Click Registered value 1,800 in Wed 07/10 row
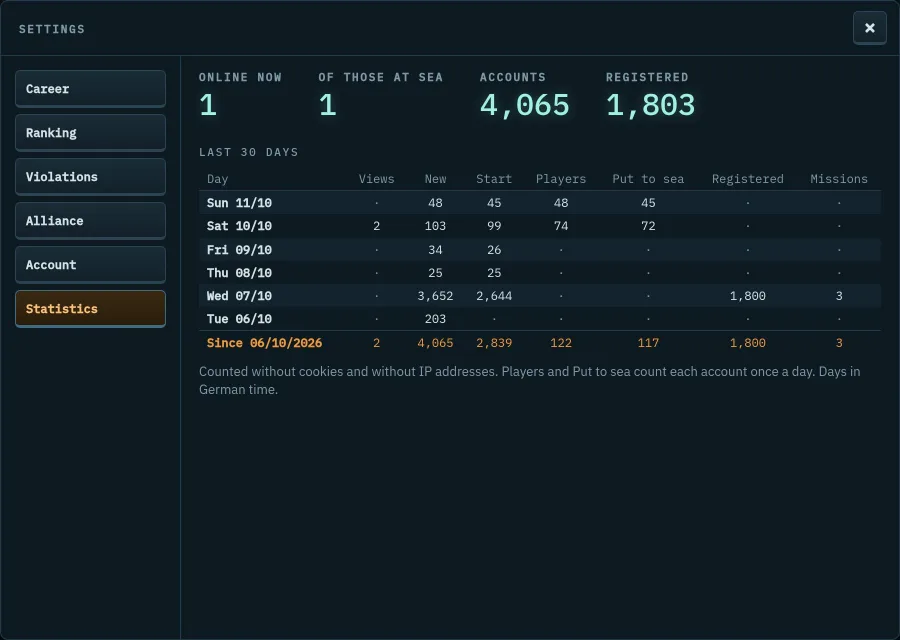900x640 pixels. pyautogui.click(x=747, y=296)
